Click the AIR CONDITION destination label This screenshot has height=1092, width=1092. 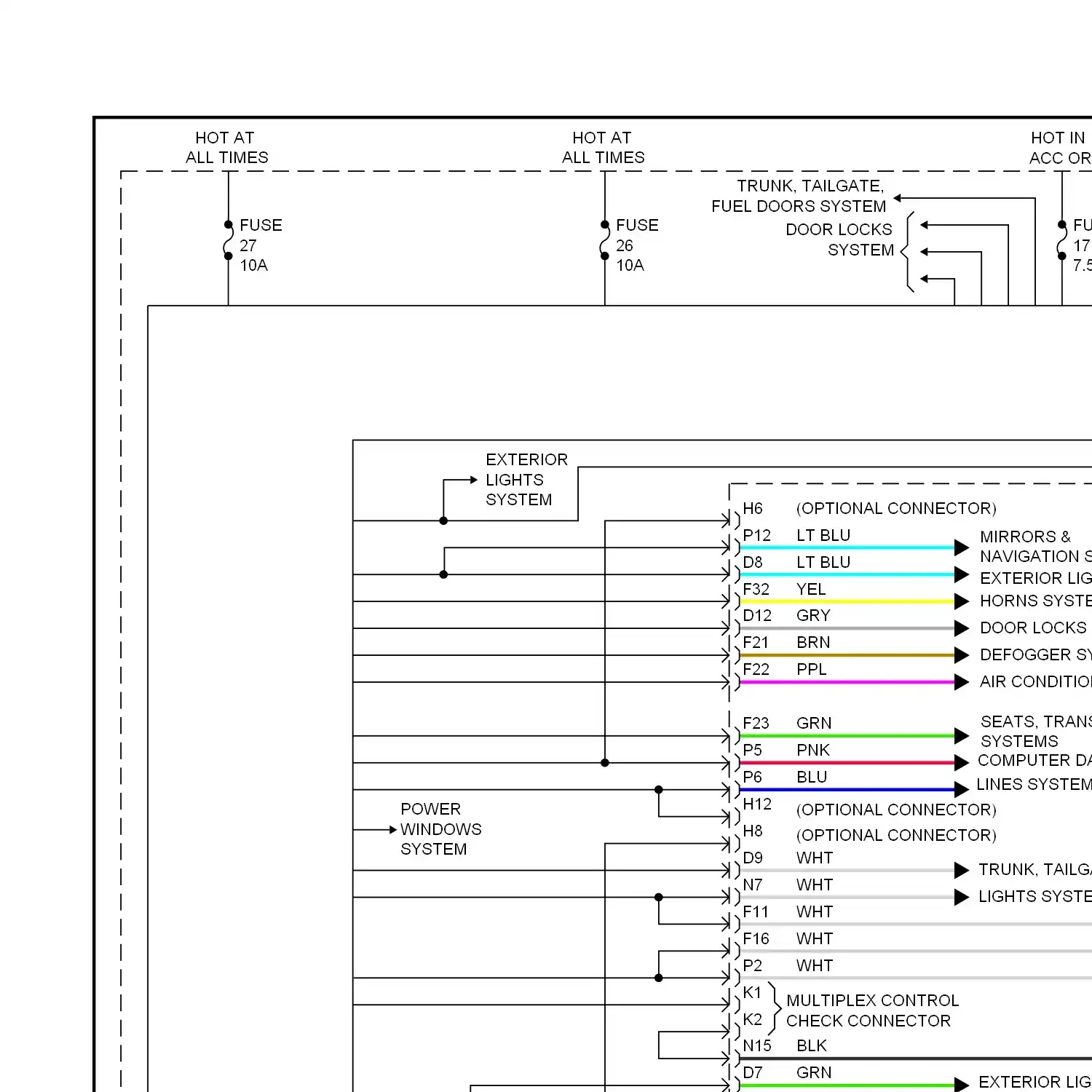click(1035, 681)
